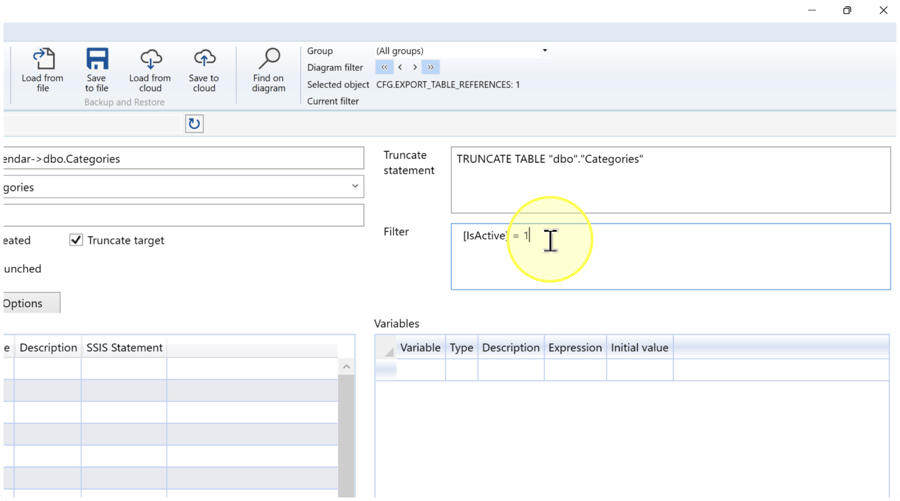The image size is (900, 501).
Task: Click the CFG.EXPORT_TABLE_REFERENCES: 1 selected object text
Action: click(448, 84)
